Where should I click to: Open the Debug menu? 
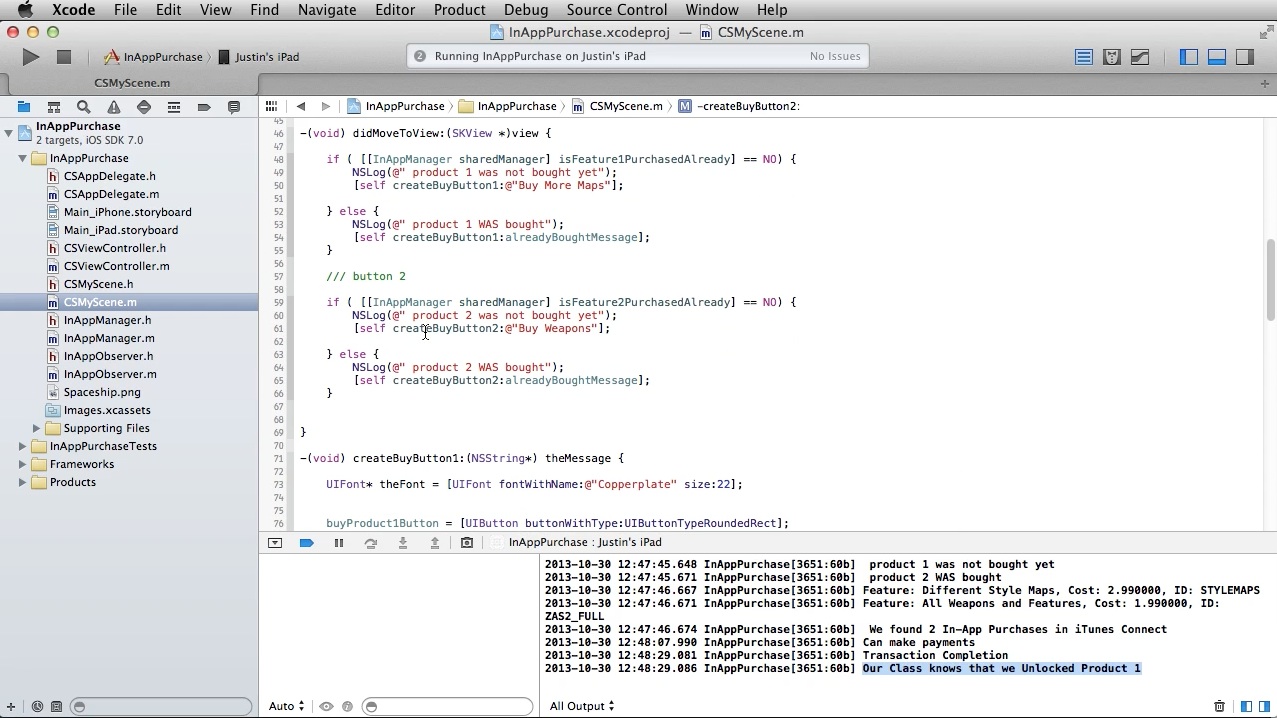point(526,10)
